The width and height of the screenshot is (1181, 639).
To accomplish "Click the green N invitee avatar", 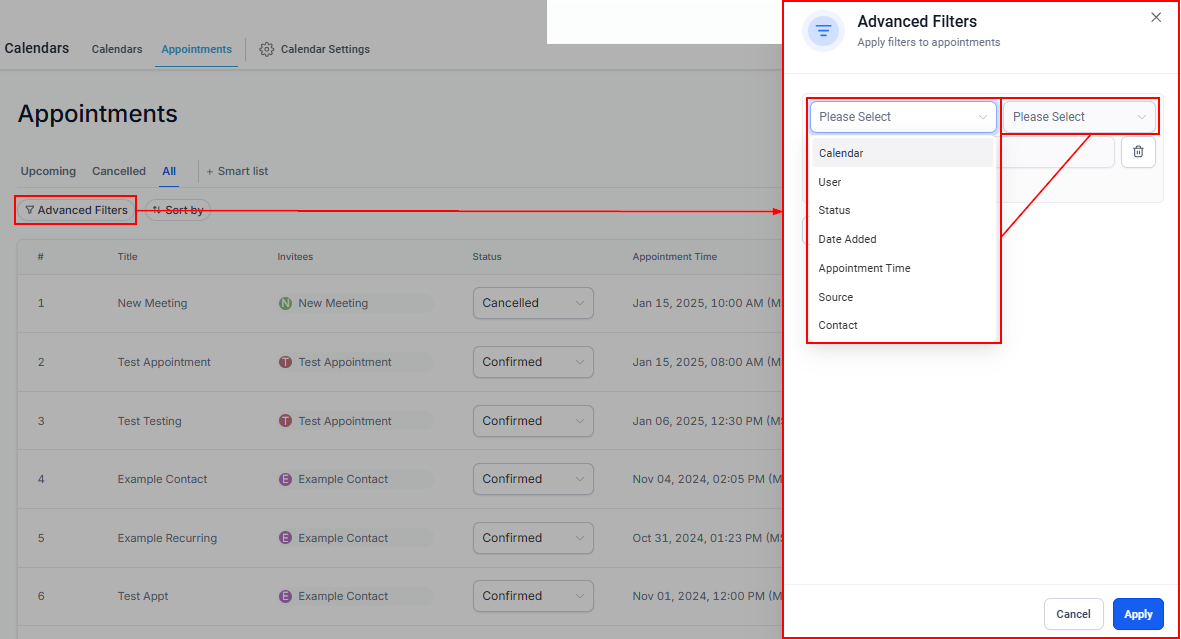I will point(285,303).
